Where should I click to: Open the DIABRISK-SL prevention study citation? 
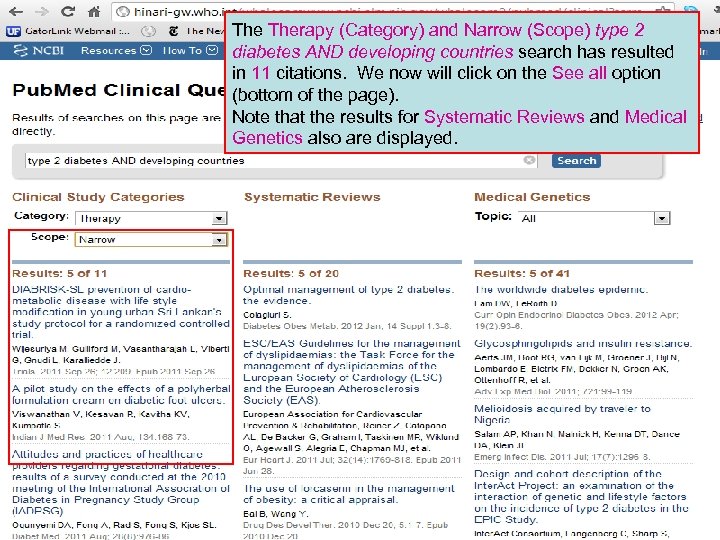[121, 312]
